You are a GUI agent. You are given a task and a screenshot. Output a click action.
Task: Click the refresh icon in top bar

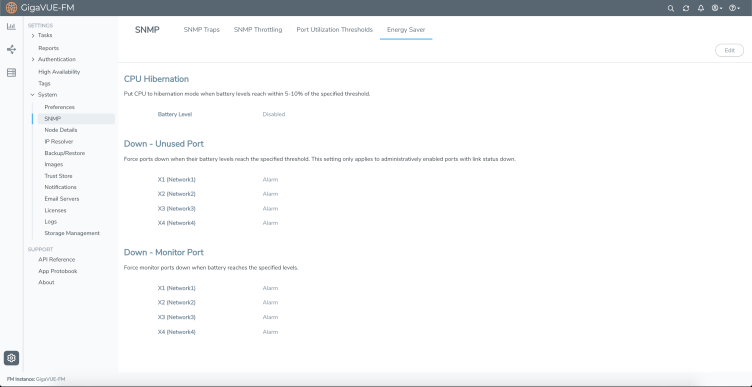686,8
